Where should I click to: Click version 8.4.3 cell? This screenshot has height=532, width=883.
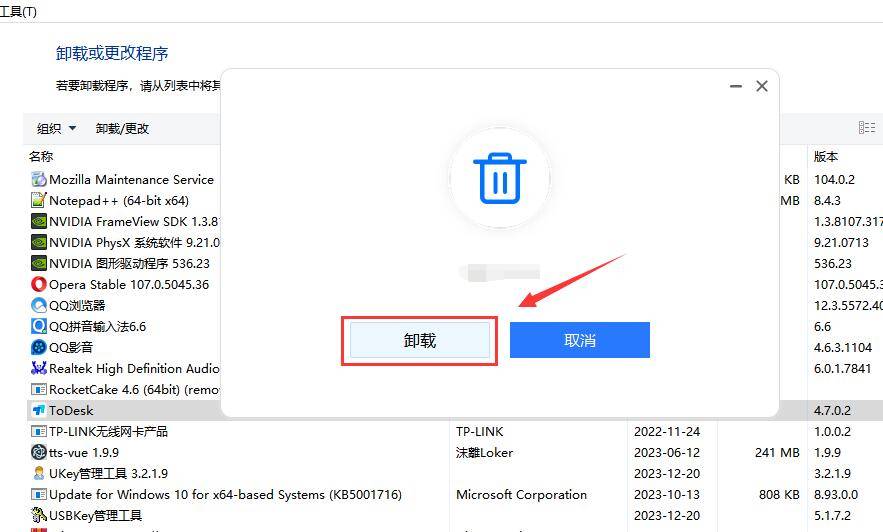[827, 200]
